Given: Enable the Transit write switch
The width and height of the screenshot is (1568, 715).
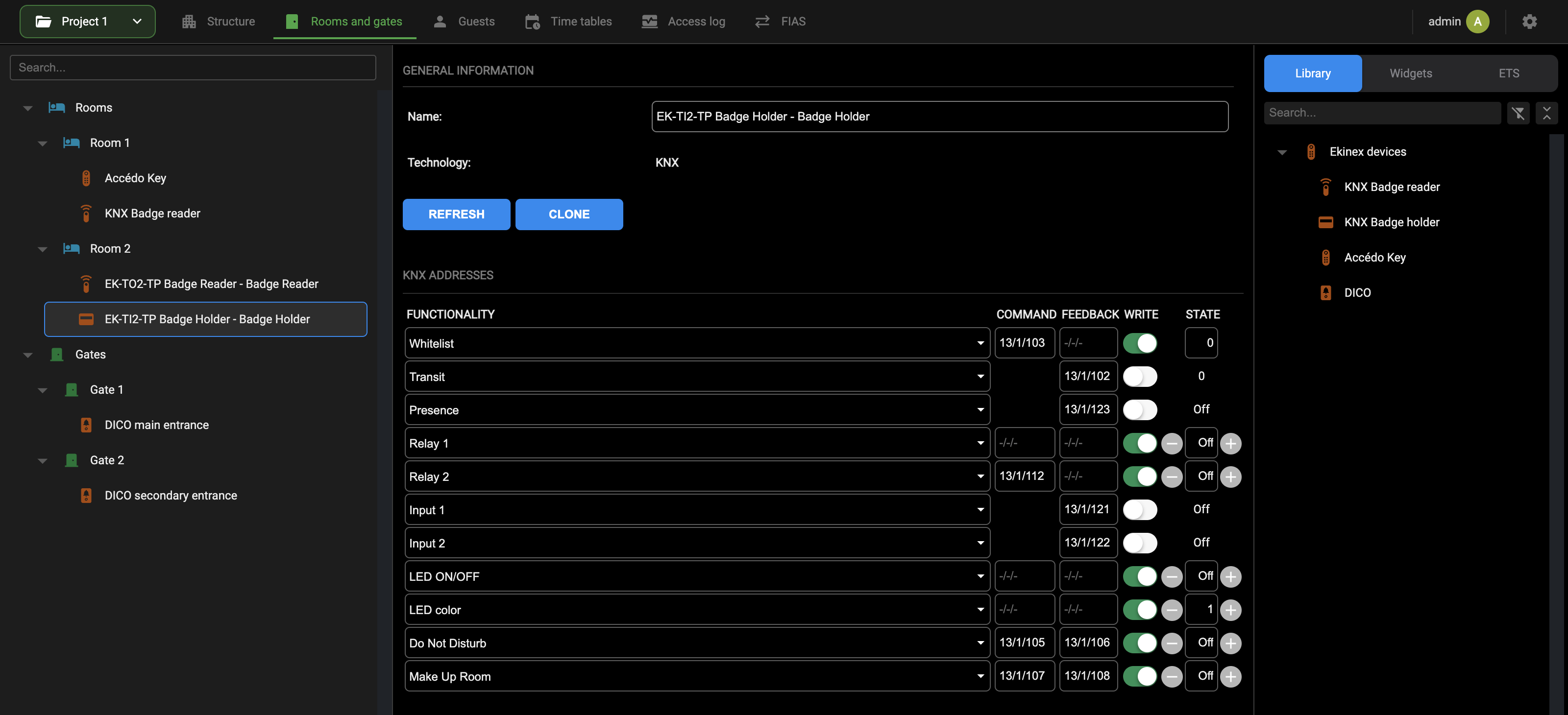Looking at the screenshot, I should coord(1140,377).
